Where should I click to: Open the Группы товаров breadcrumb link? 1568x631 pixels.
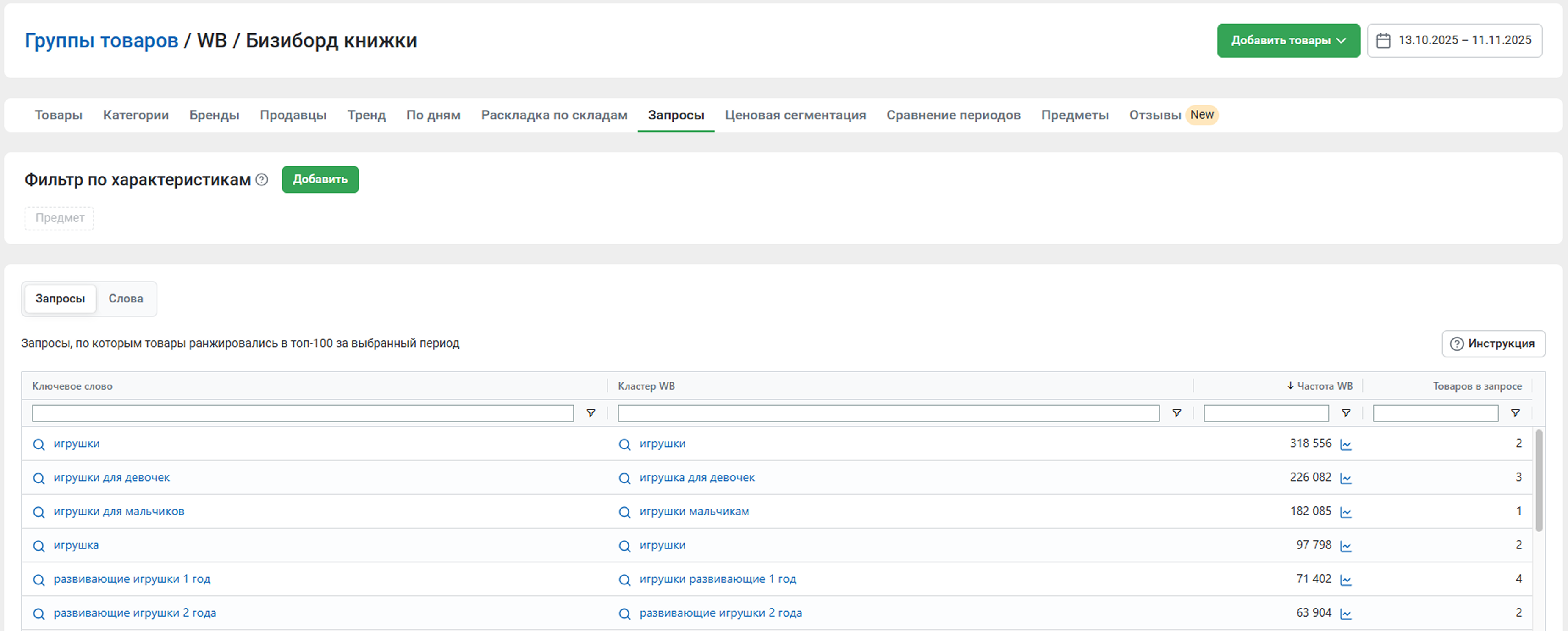pyautogui.click(x=101, y=41)
